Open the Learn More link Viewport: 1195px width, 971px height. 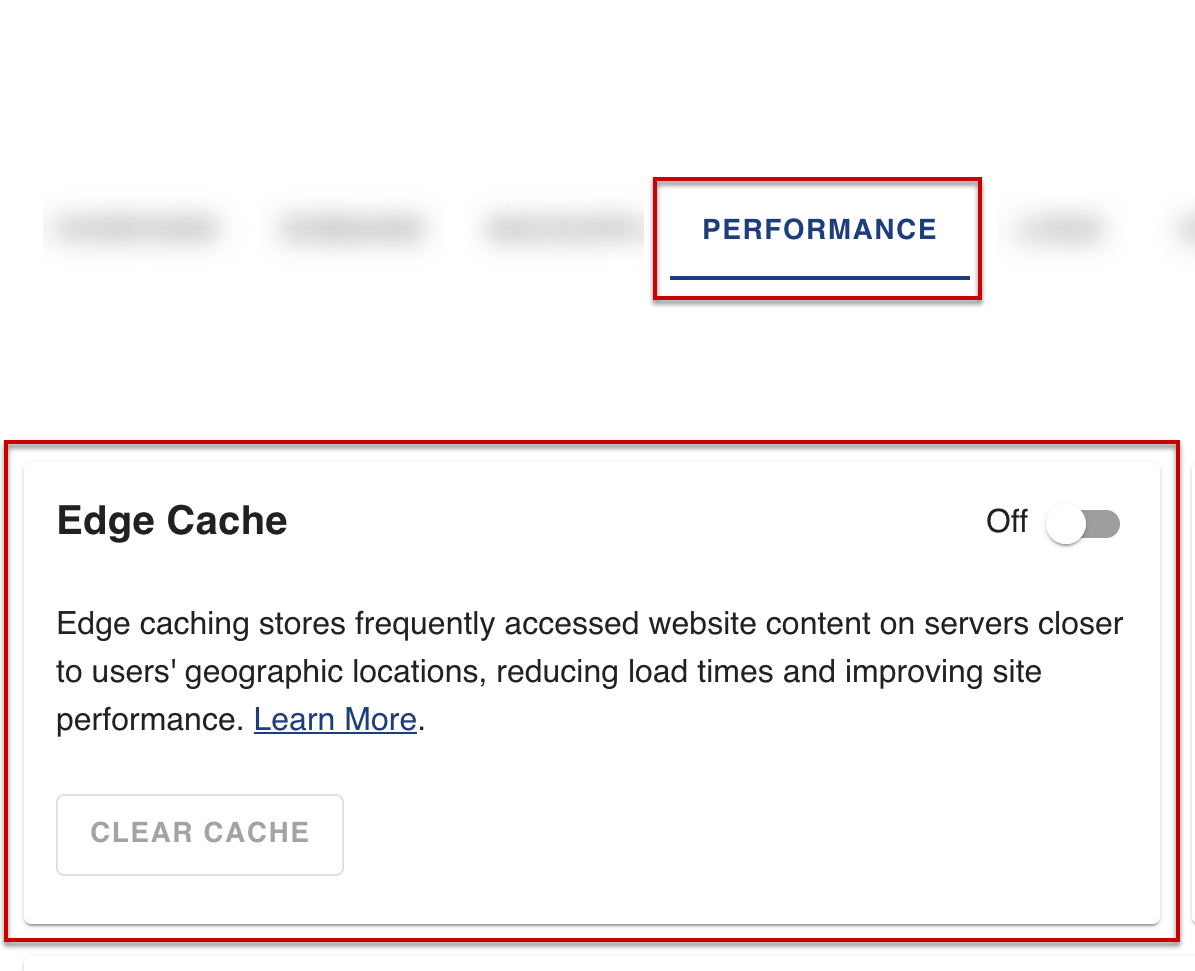pyautogui.click(x=335, y=719)
